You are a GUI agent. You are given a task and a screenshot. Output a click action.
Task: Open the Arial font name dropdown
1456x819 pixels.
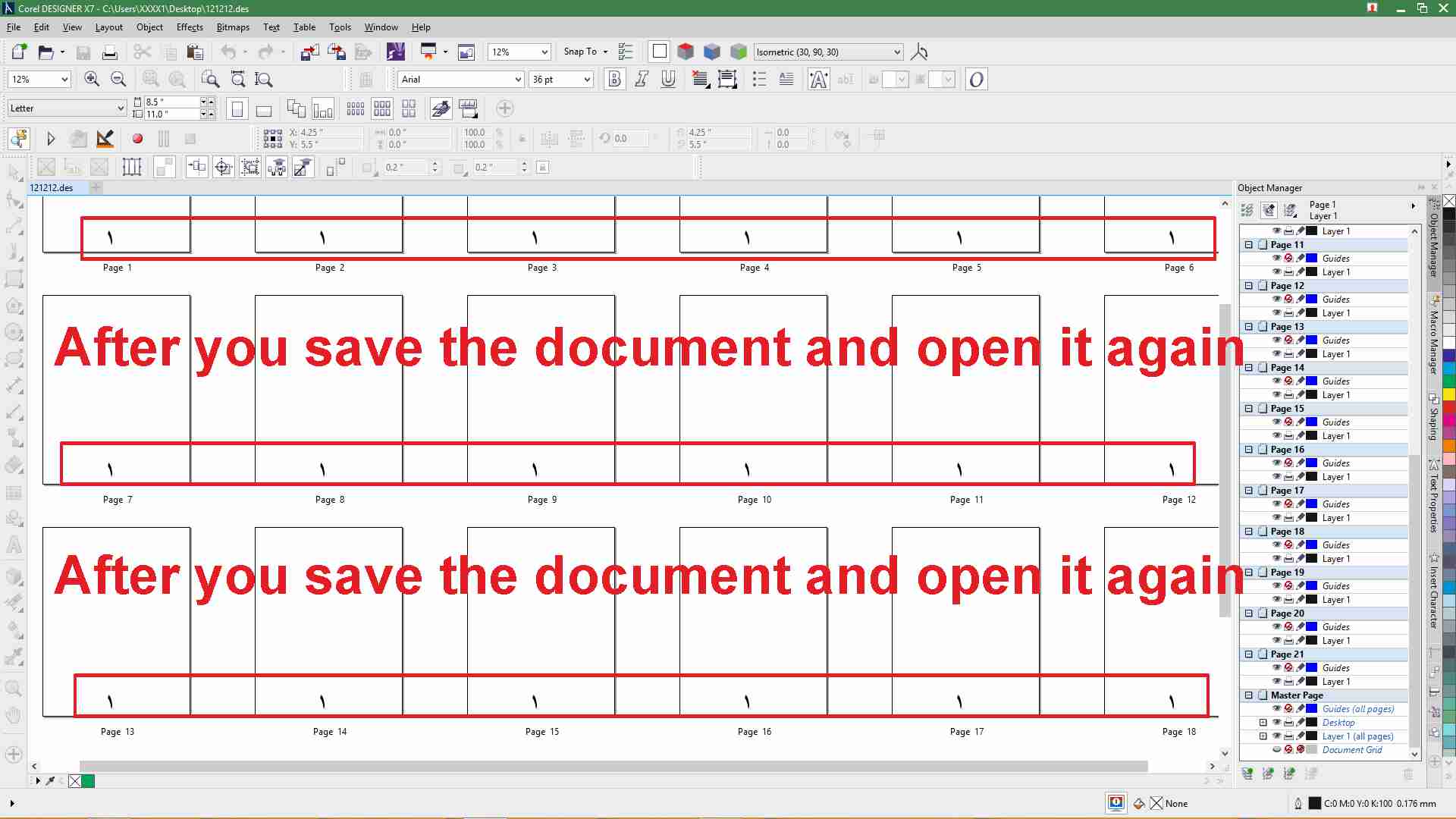tap(518, 79)
